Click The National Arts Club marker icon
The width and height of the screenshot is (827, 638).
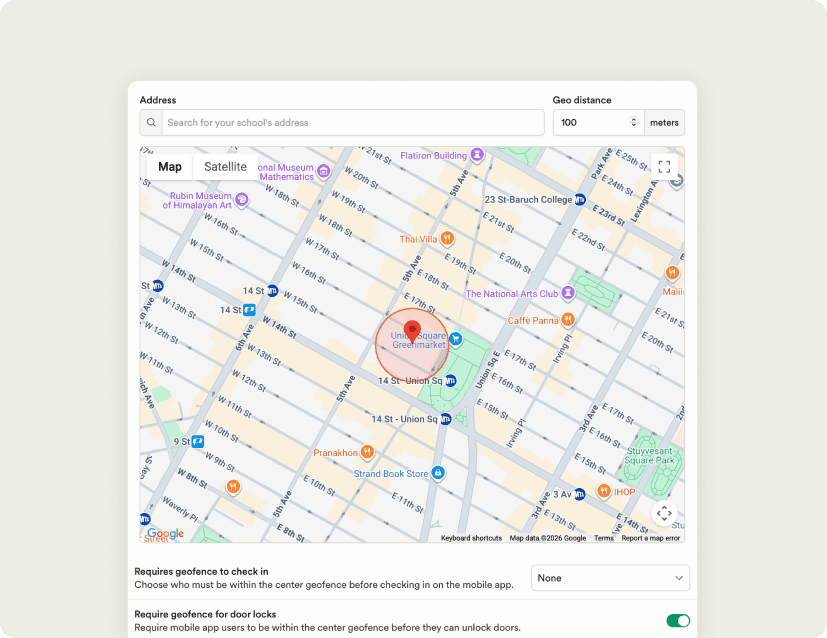point(568,292)
